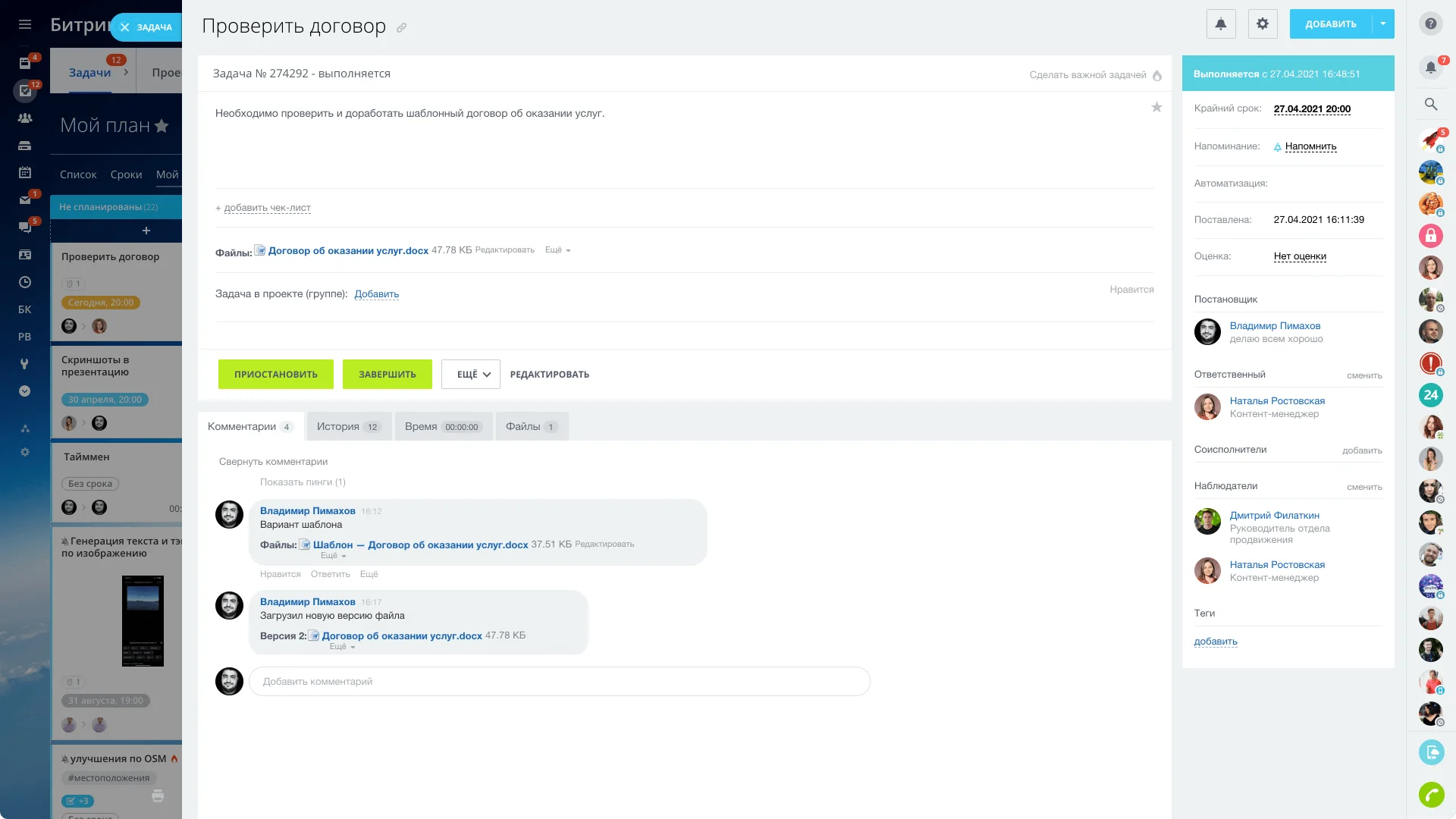Screen dimensions: 1456x819
Task: Expand Ещё menu next to attached file
Action: (557, 250)
